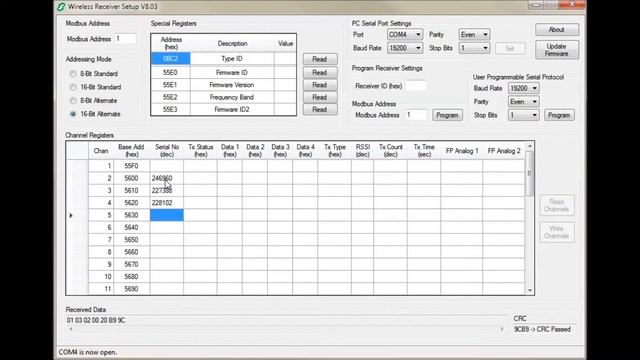Click channel table scroll down arrow

pyautogui.click(x=530, y=290)
